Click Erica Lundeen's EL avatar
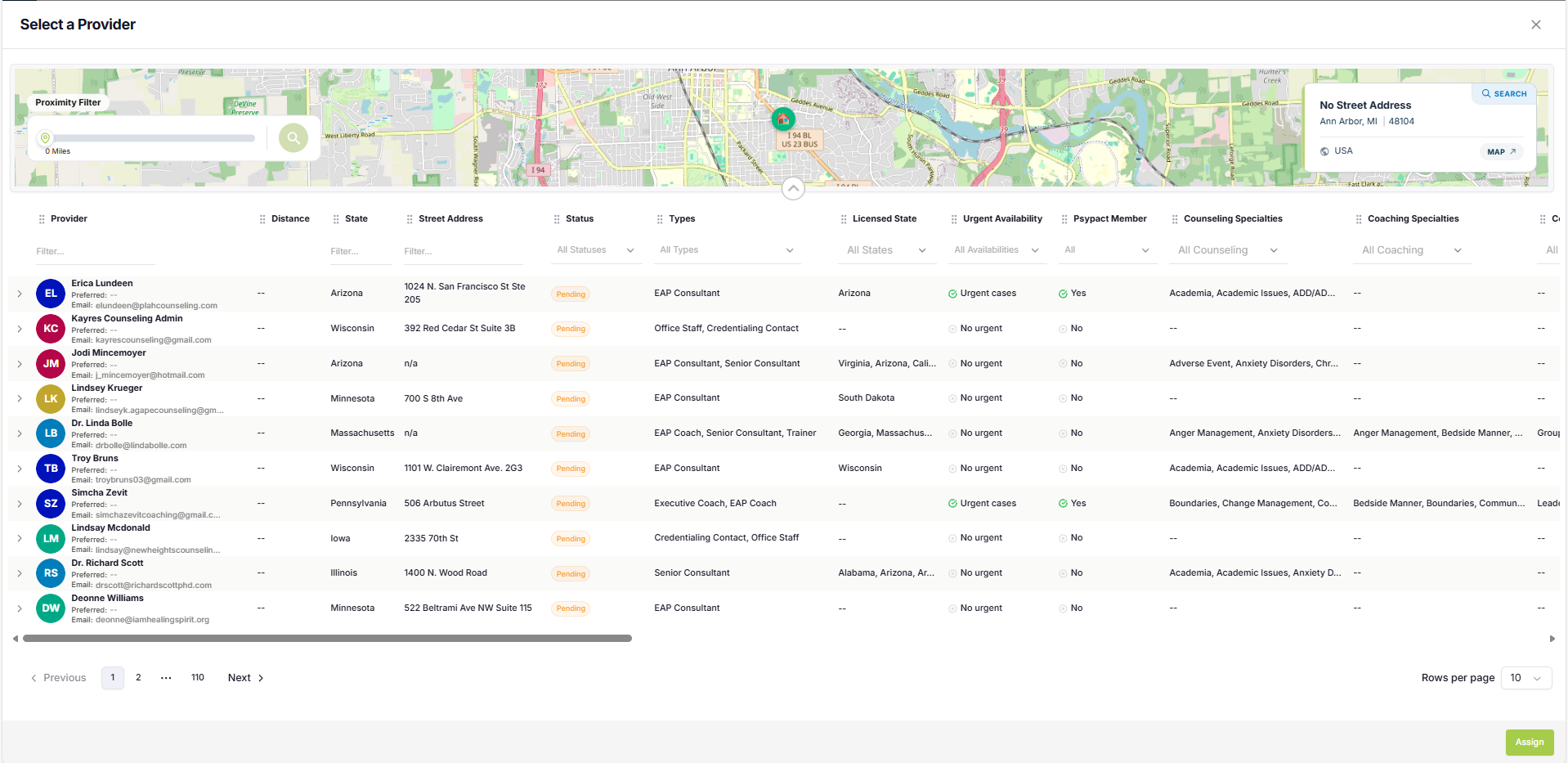The image size is (1568, 763). [51, 294]
